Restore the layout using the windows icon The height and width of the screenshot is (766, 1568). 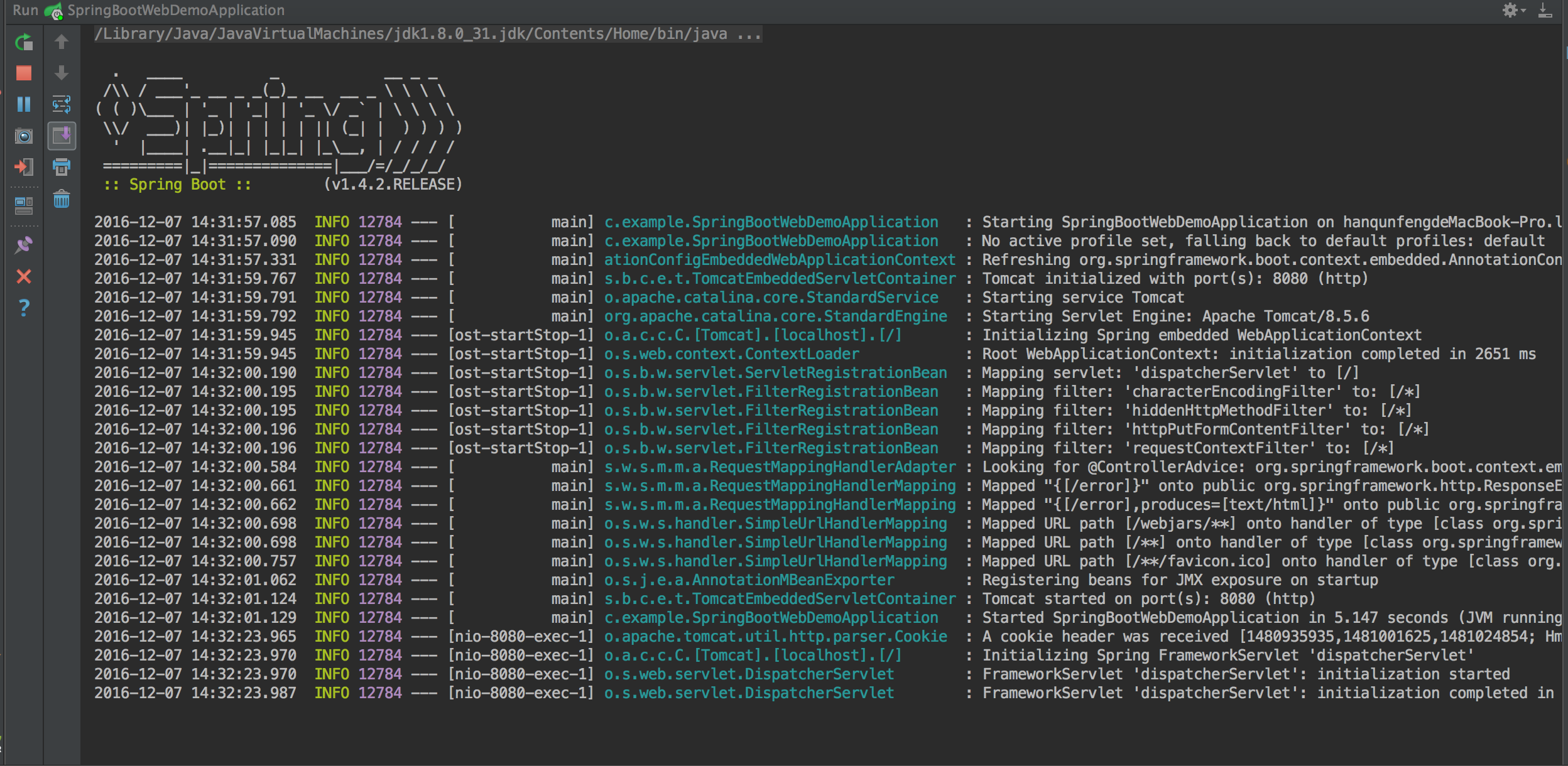click(24, 205)
